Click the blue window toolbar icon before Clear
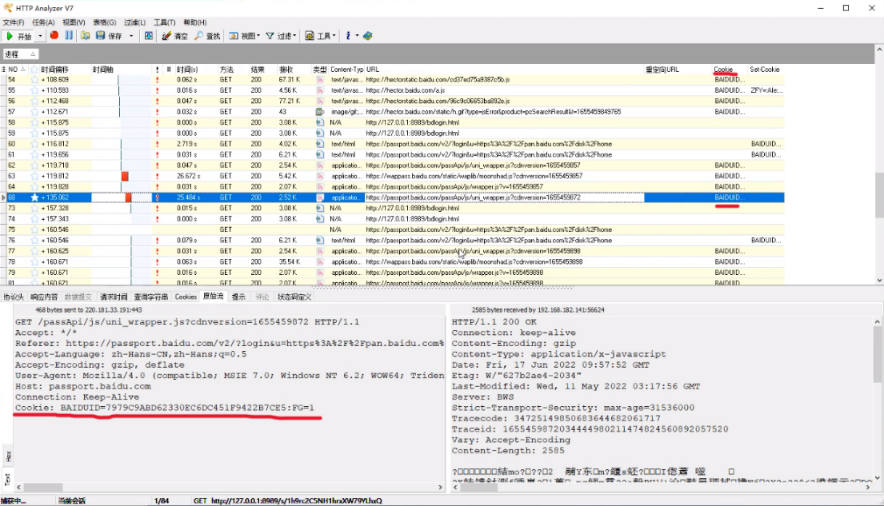The height and width of the screenshot is (506, 884). pos(149,35)
